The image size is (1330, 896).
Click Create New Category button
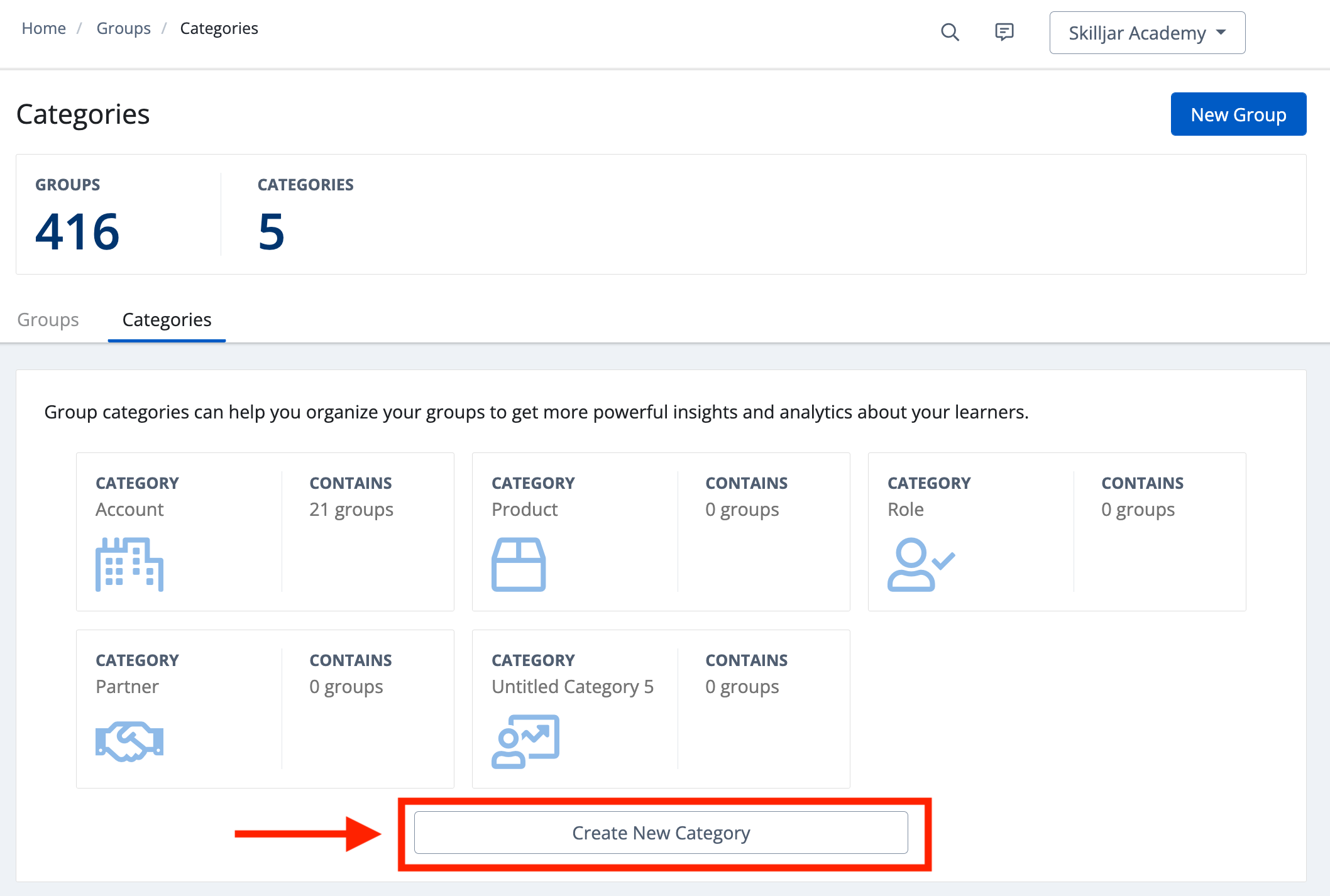tap(661, 833)
